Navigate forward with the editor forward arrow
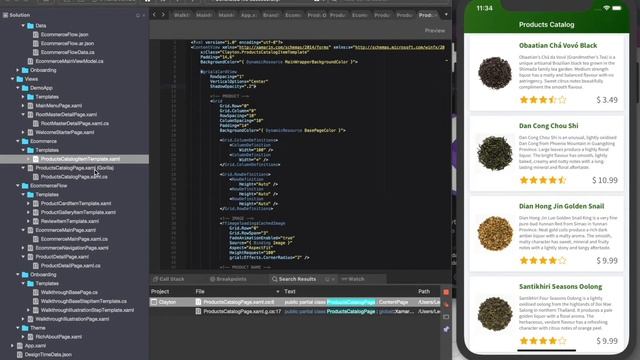Viewport: 640px width, 360px height. click(163, 15)
